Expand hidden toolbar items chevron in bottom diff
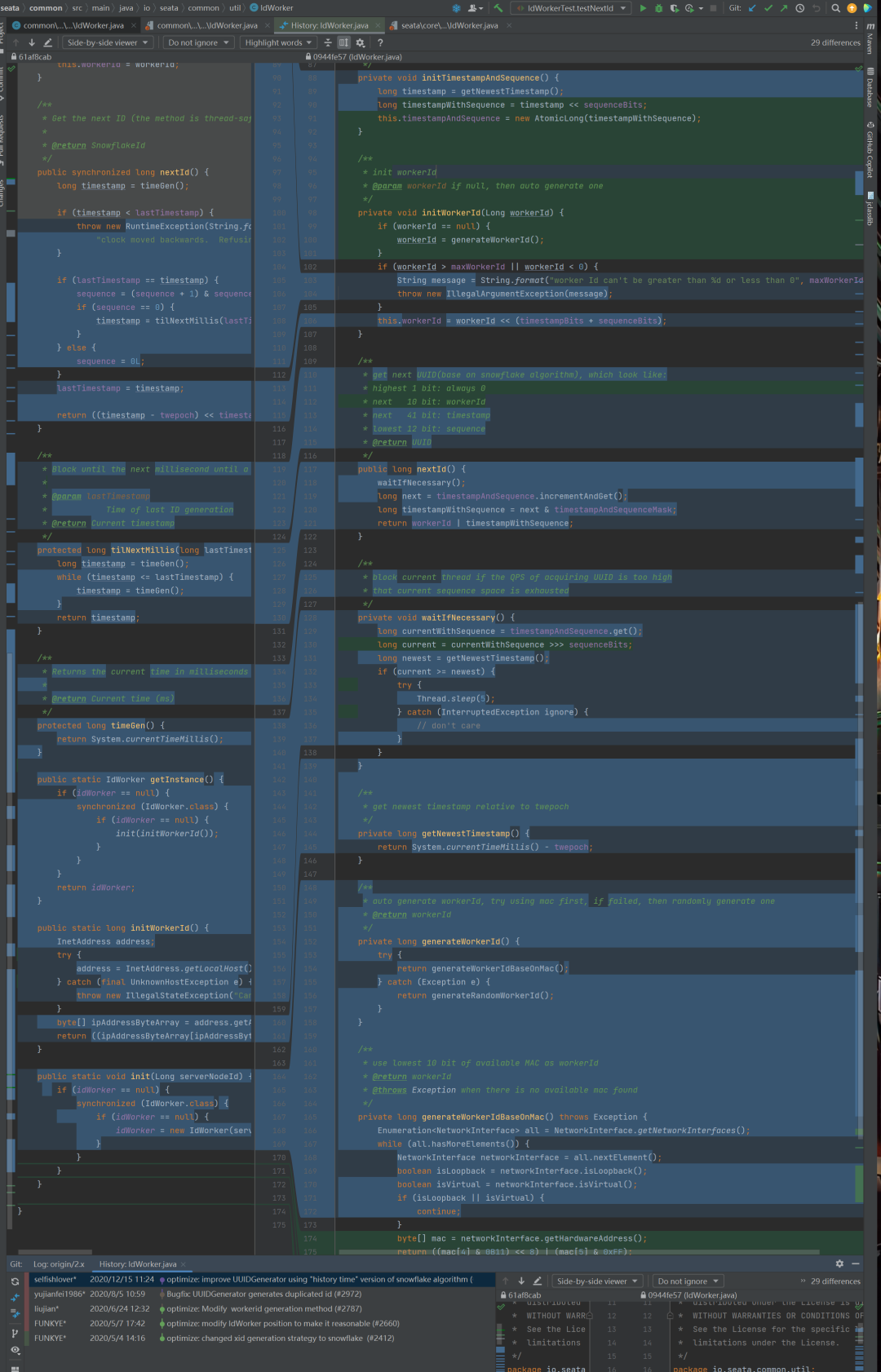This screenshot has height=1372, width=881. (x=803, y=1281)
